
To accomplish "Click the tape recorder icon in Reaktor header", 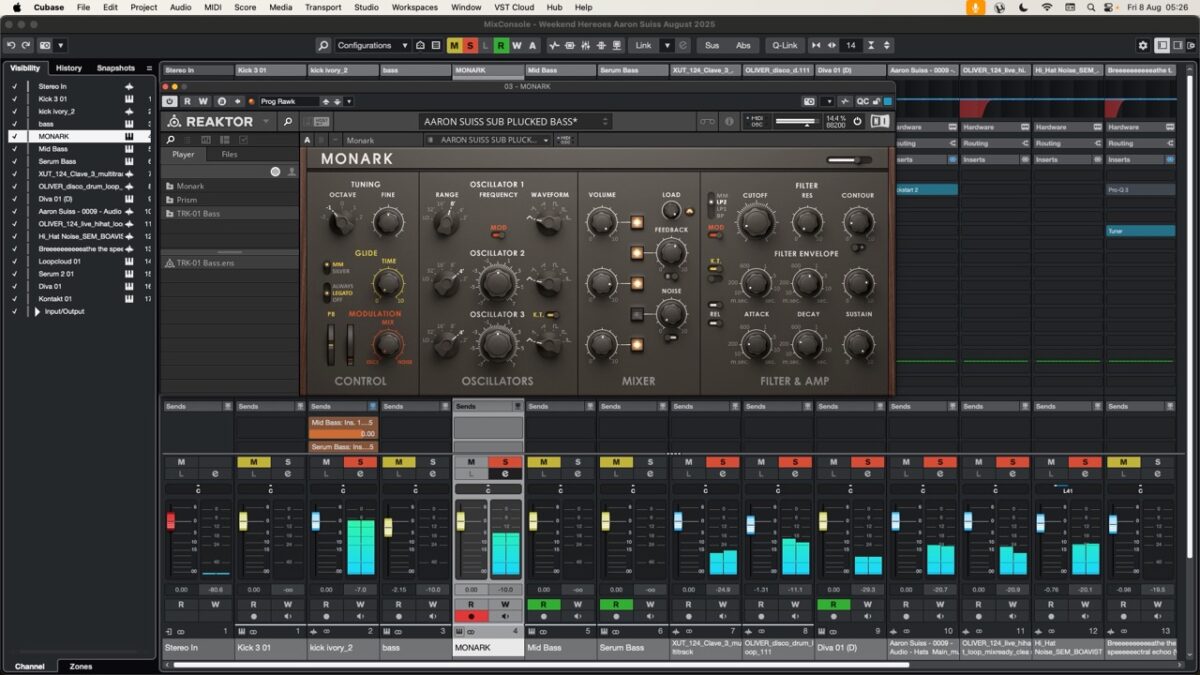I will click(707, 121).
